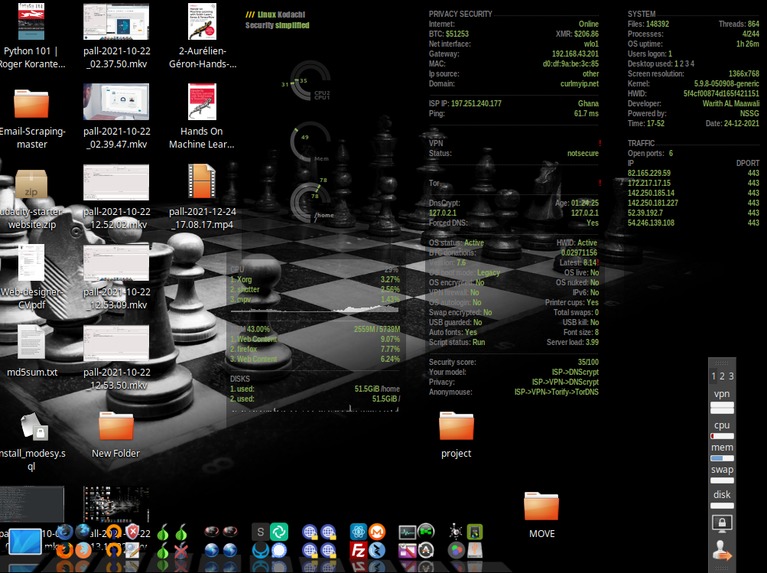Open the audacity-starter-website.zip archive

[x=31, y=185]
